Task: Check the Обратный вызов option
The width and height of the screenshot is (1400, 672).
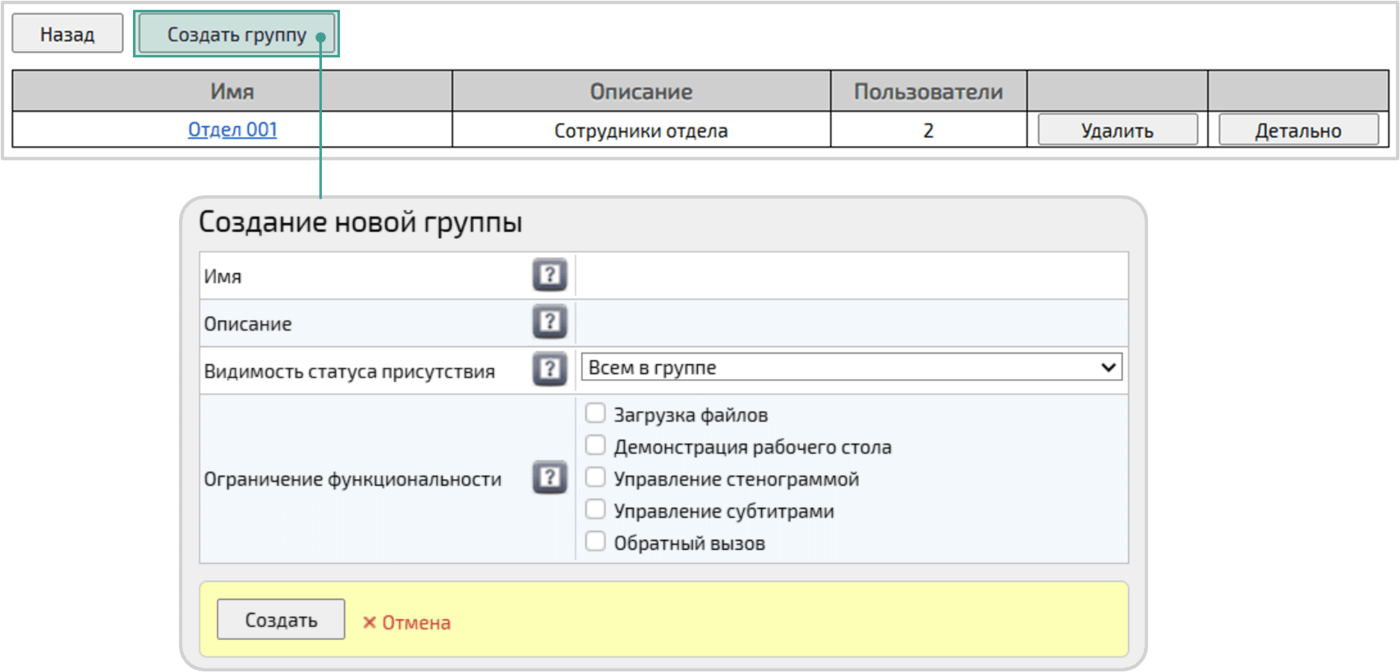Action: tap(596, 541)
